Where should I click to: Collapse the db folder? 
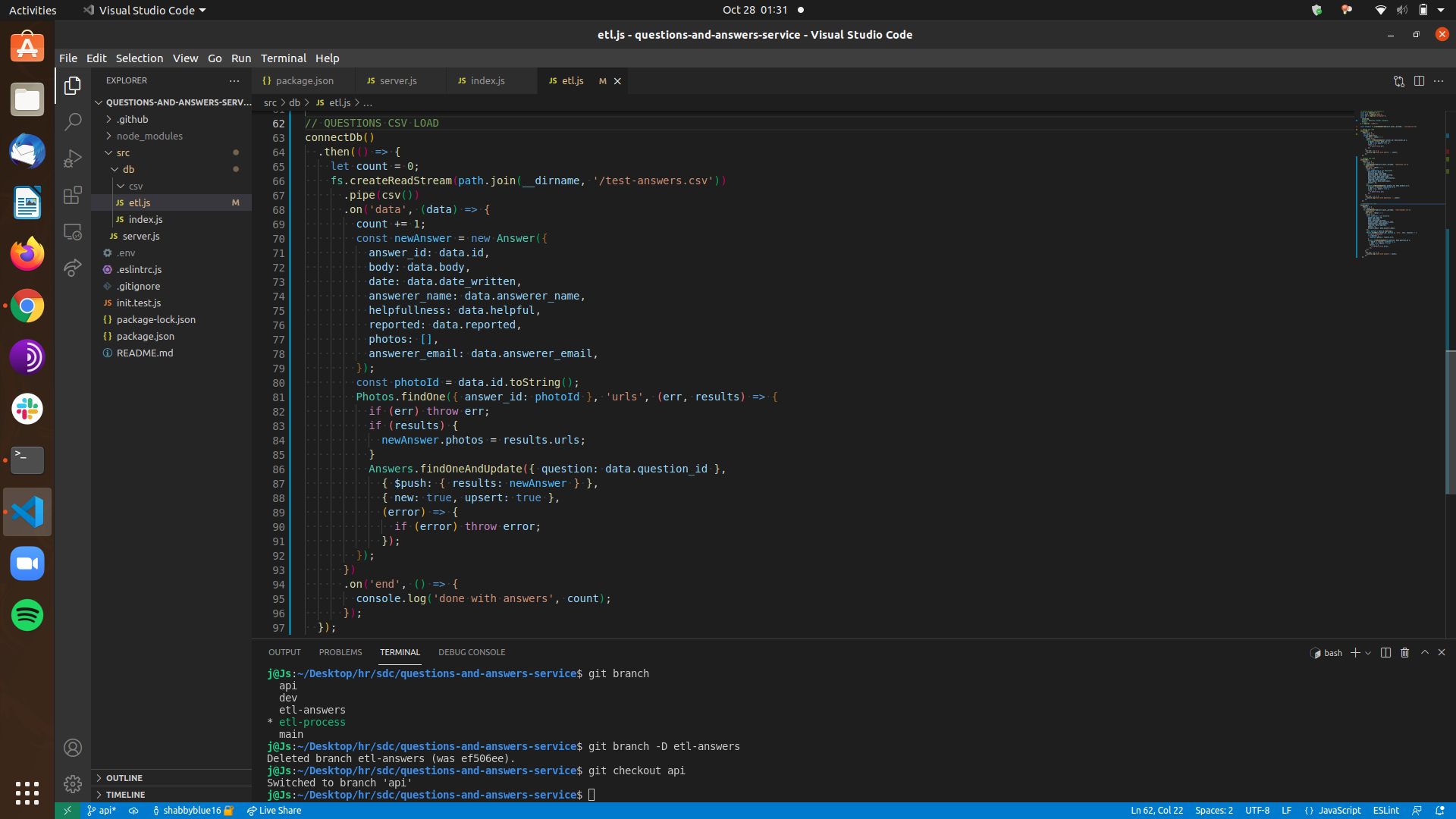[172, 169]
